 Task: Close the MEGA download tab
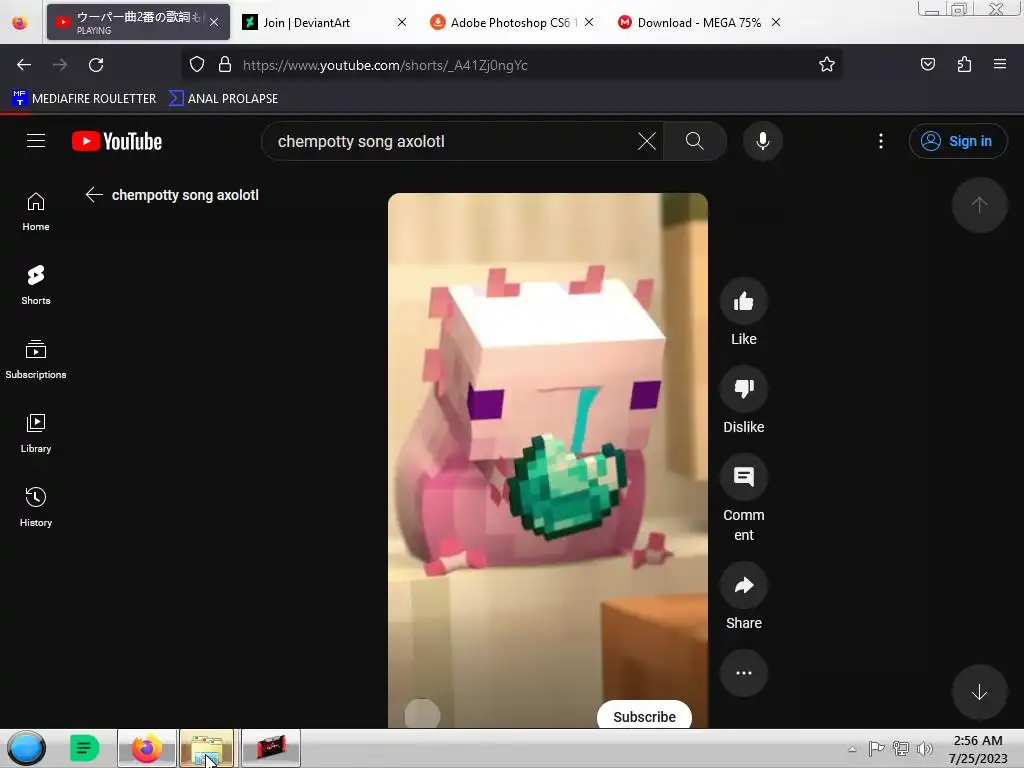(x=776, y=22)
